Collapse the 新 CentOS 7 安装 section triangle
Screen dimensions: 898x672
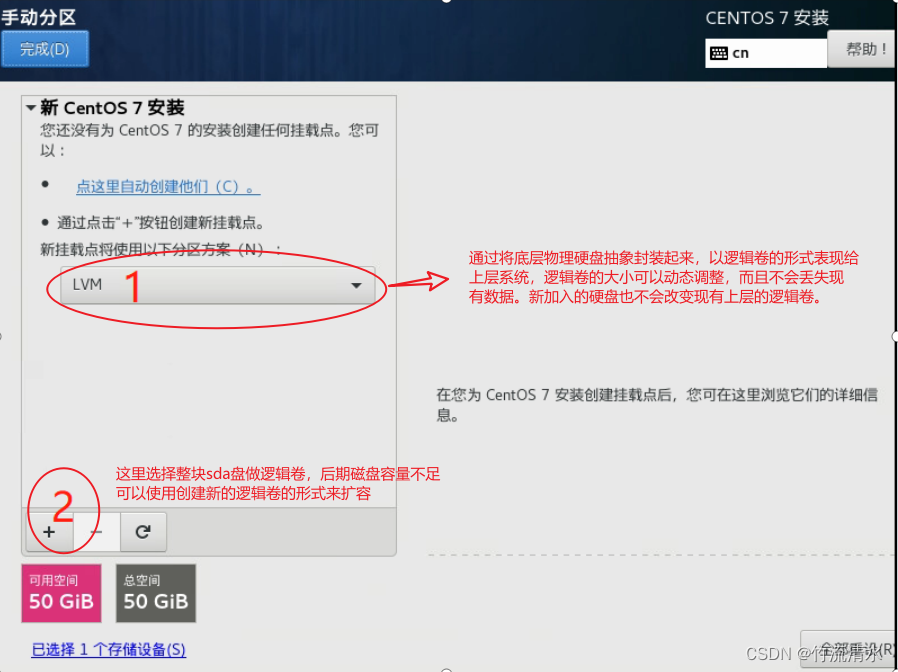(x=31, y=107)
